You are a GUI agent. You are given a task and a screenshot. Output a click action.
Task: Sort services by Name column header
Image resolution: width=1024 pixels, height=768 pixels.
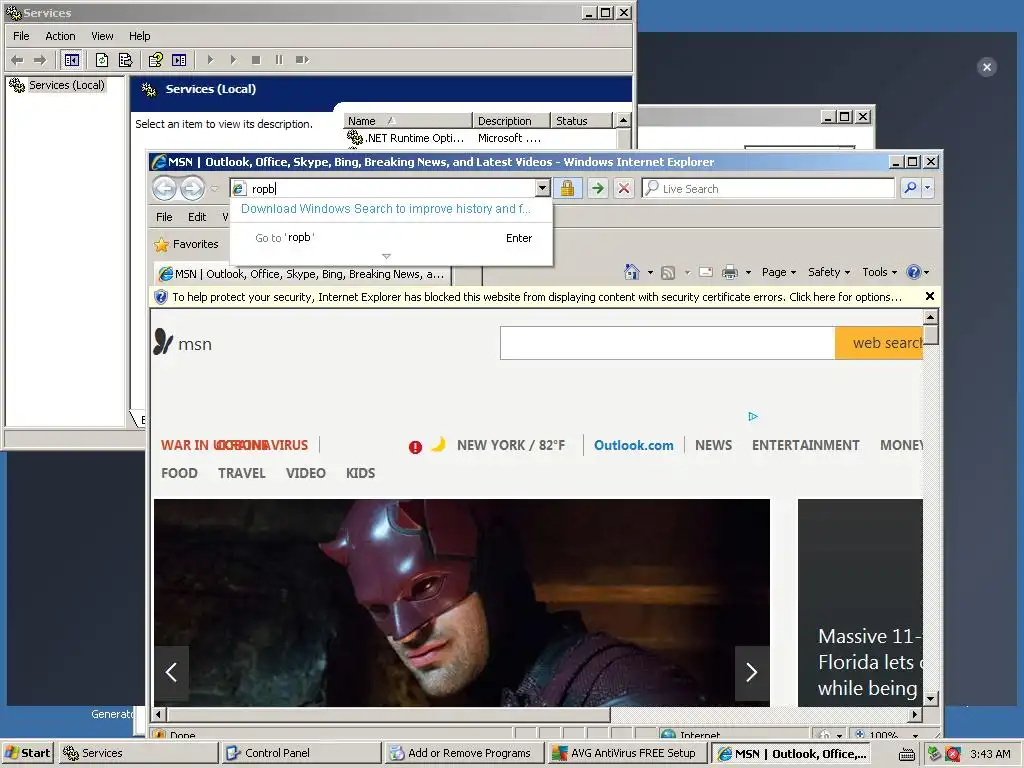coord(408,121)
